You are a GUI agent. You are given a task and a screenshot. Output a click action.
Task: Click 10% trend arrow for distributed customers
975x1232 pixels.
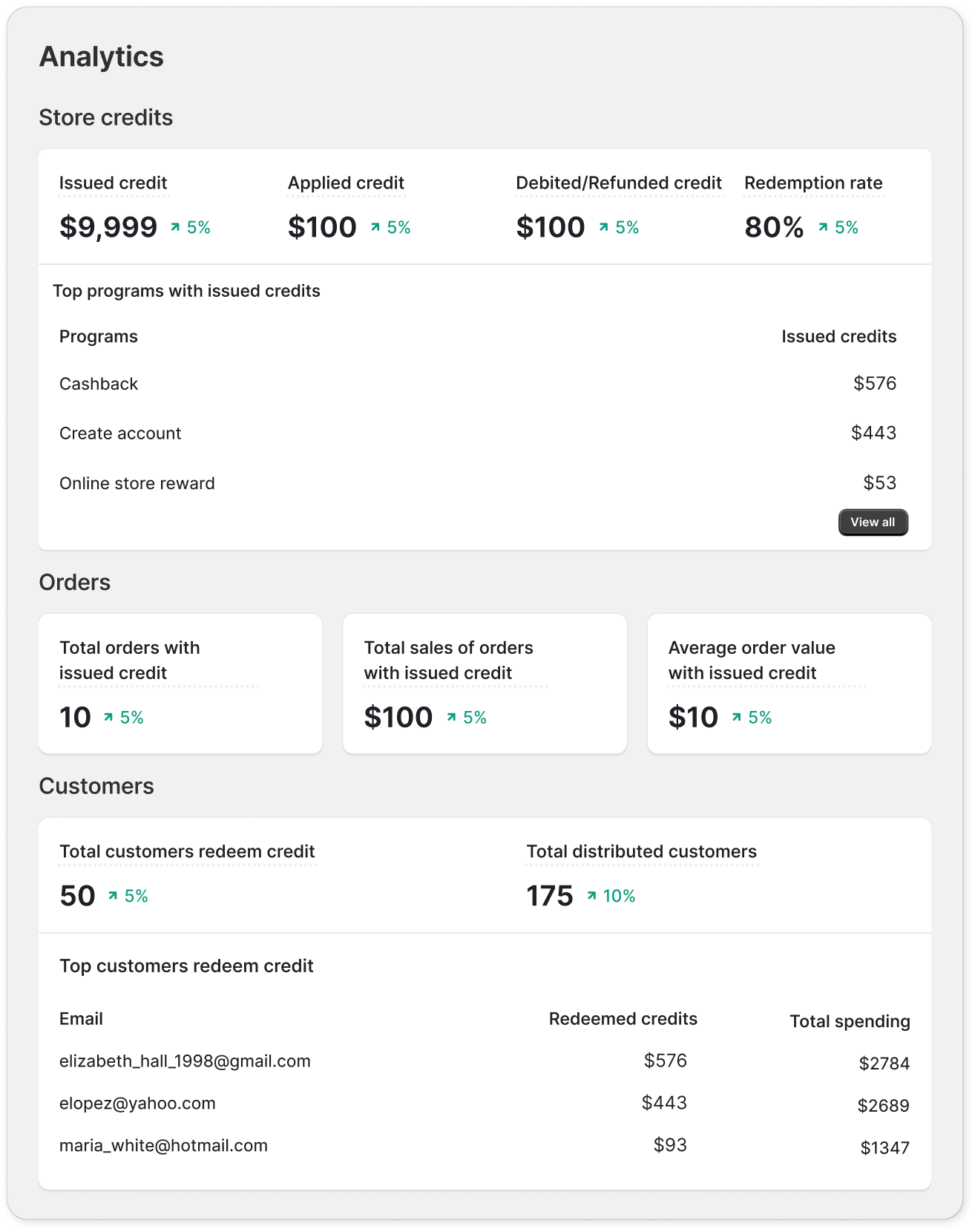[x=591, y=896]
